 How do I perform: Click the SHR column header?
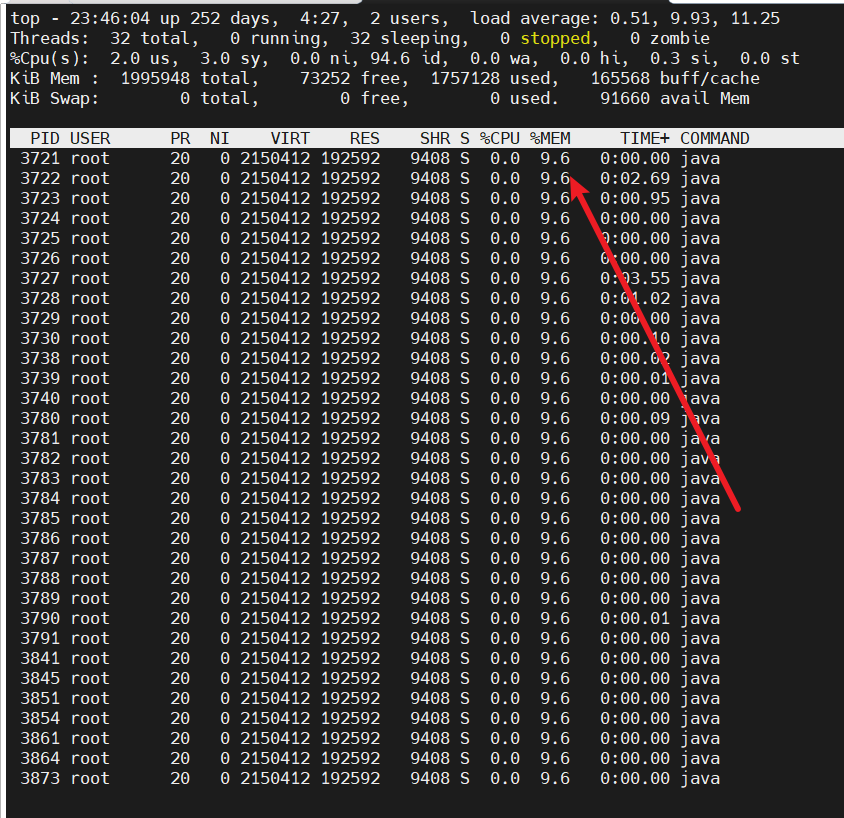tap(435, 138)
